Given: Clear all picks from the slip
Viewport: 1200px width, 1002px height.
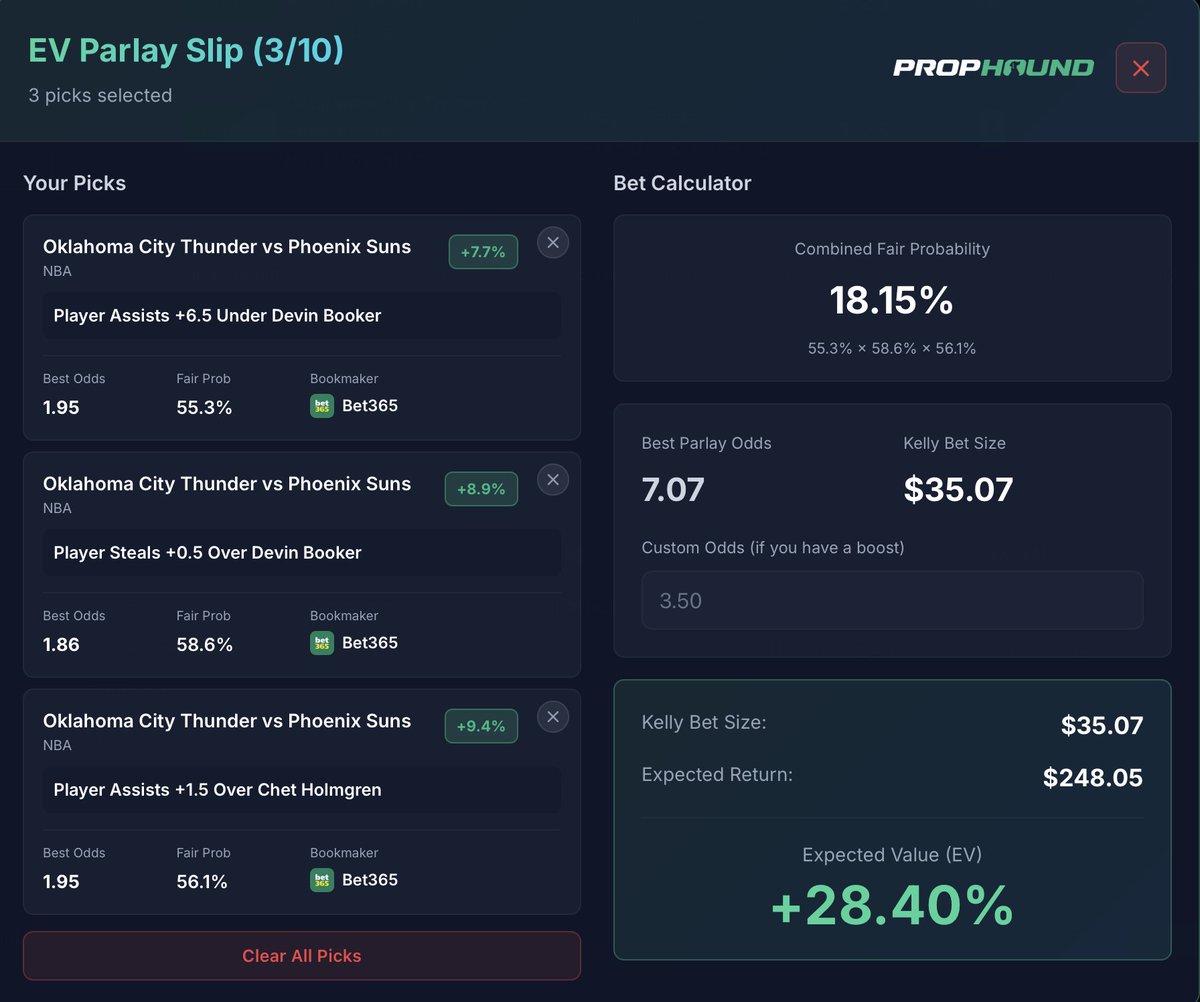Looking at the screenshot, I should 302,956.
